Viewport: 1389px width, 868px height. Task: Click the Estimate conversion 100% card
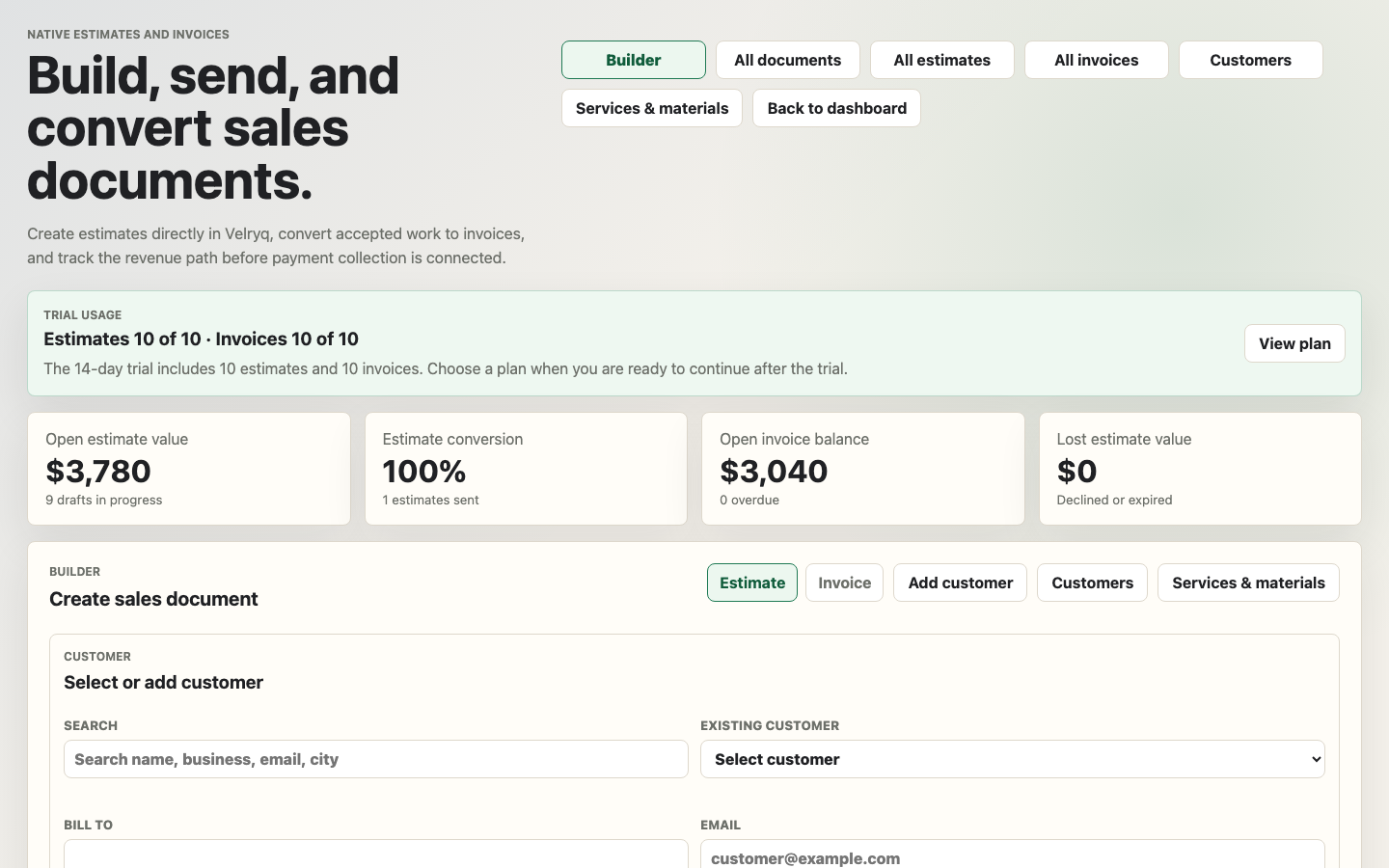526,469
